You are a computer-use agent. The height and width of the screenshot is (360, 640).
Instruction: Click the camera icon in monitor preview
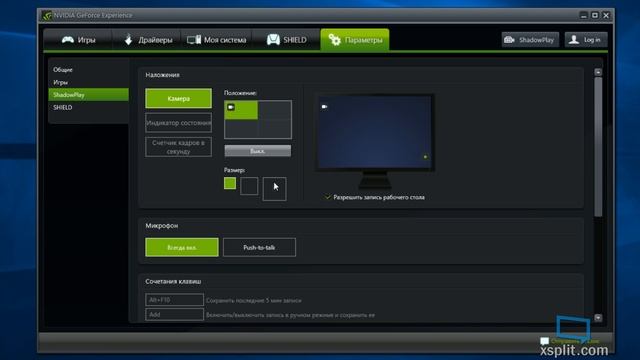point(324,107)
